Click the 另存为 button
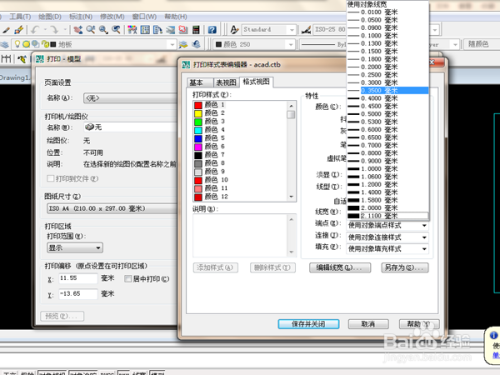Image resolution: width=500 pixels, height=375 pixels. point(405,268)
